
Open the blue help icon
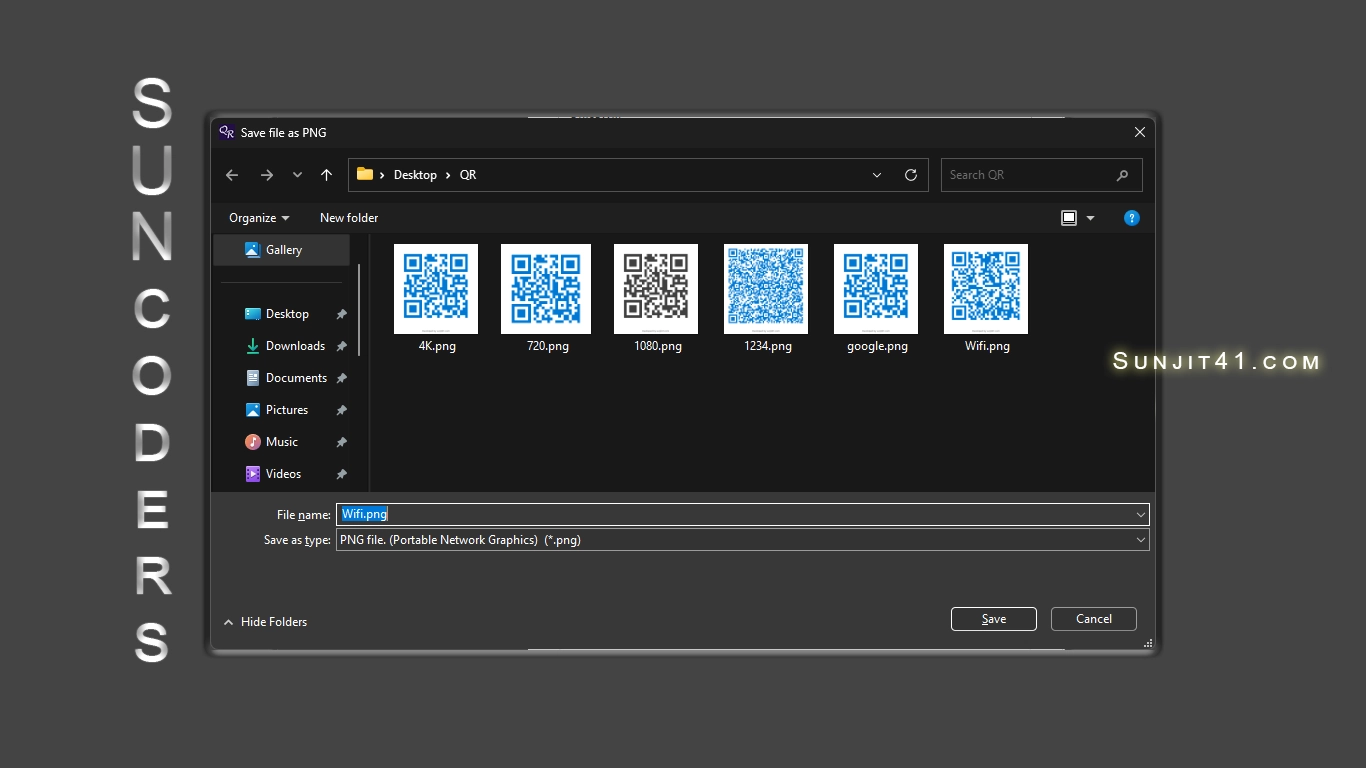point(1132,218)
